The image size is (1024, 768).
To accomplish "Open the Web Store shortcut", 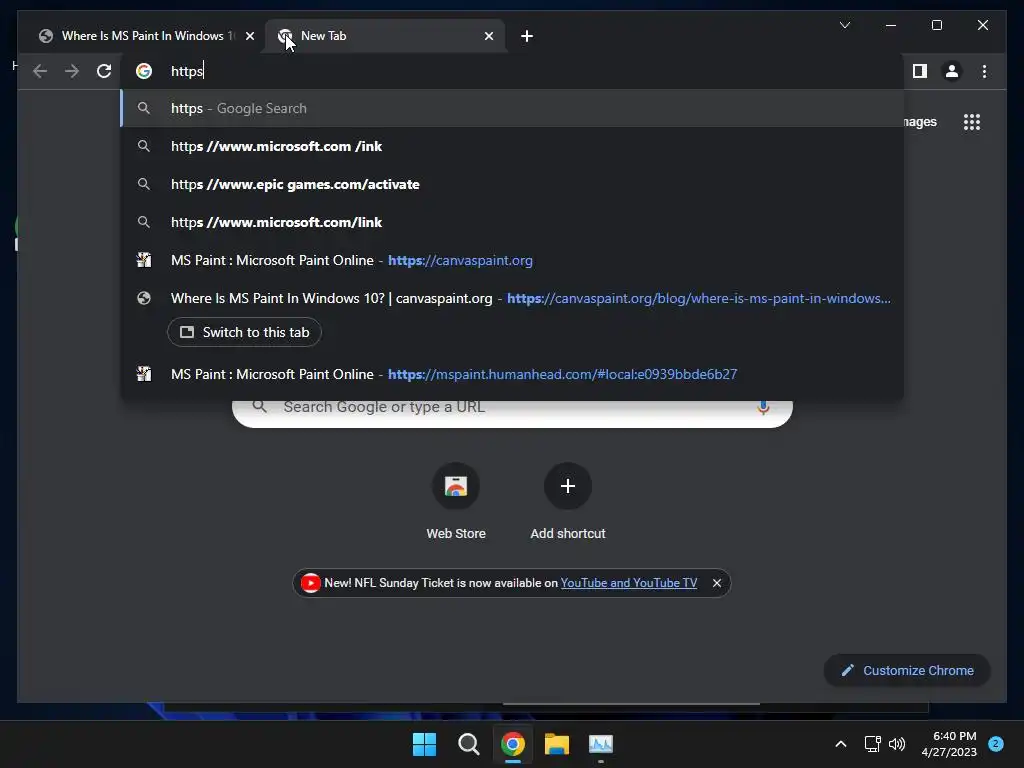I will tap(456, 502).
